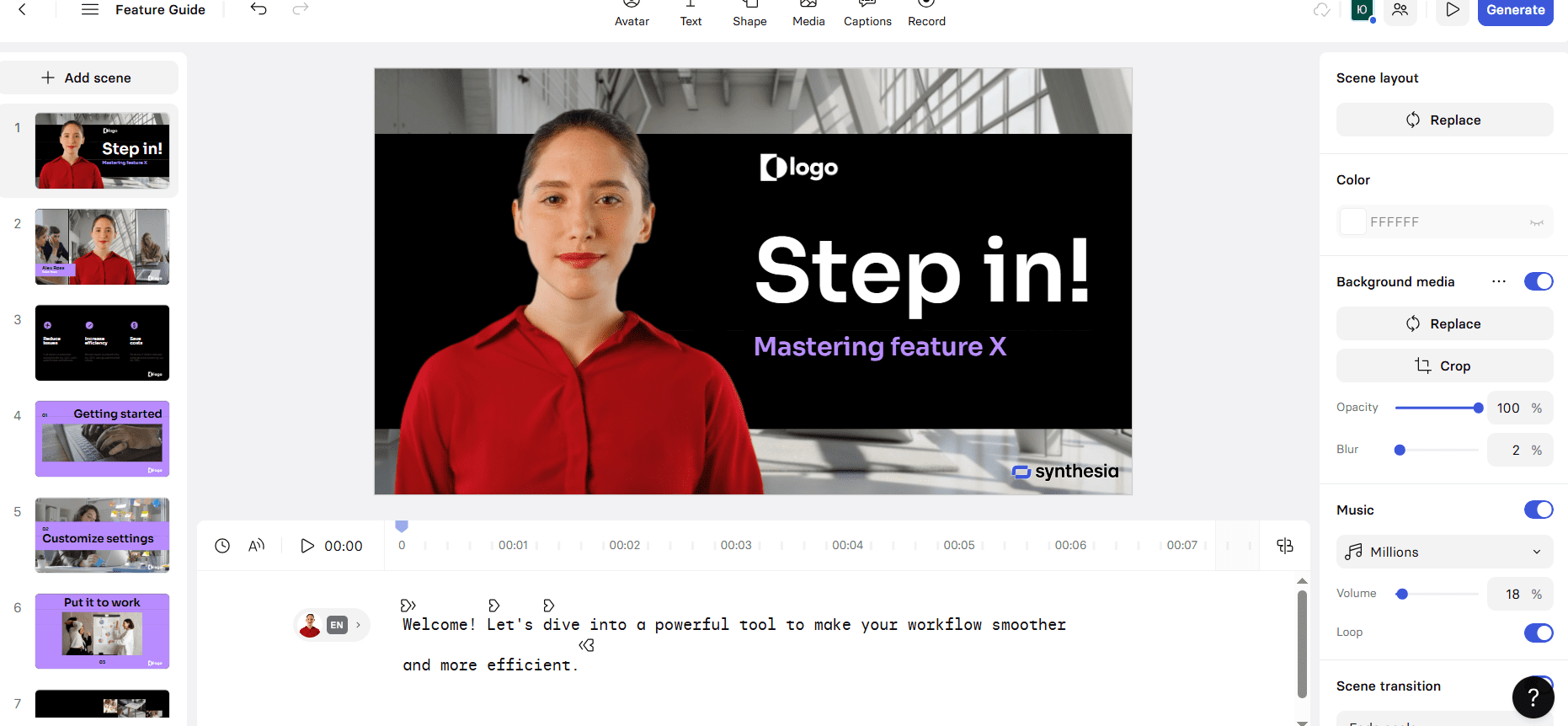Screen dimensions: 1568x726
Task: Open the Captions tool menu
Action: tap(867, 13)
